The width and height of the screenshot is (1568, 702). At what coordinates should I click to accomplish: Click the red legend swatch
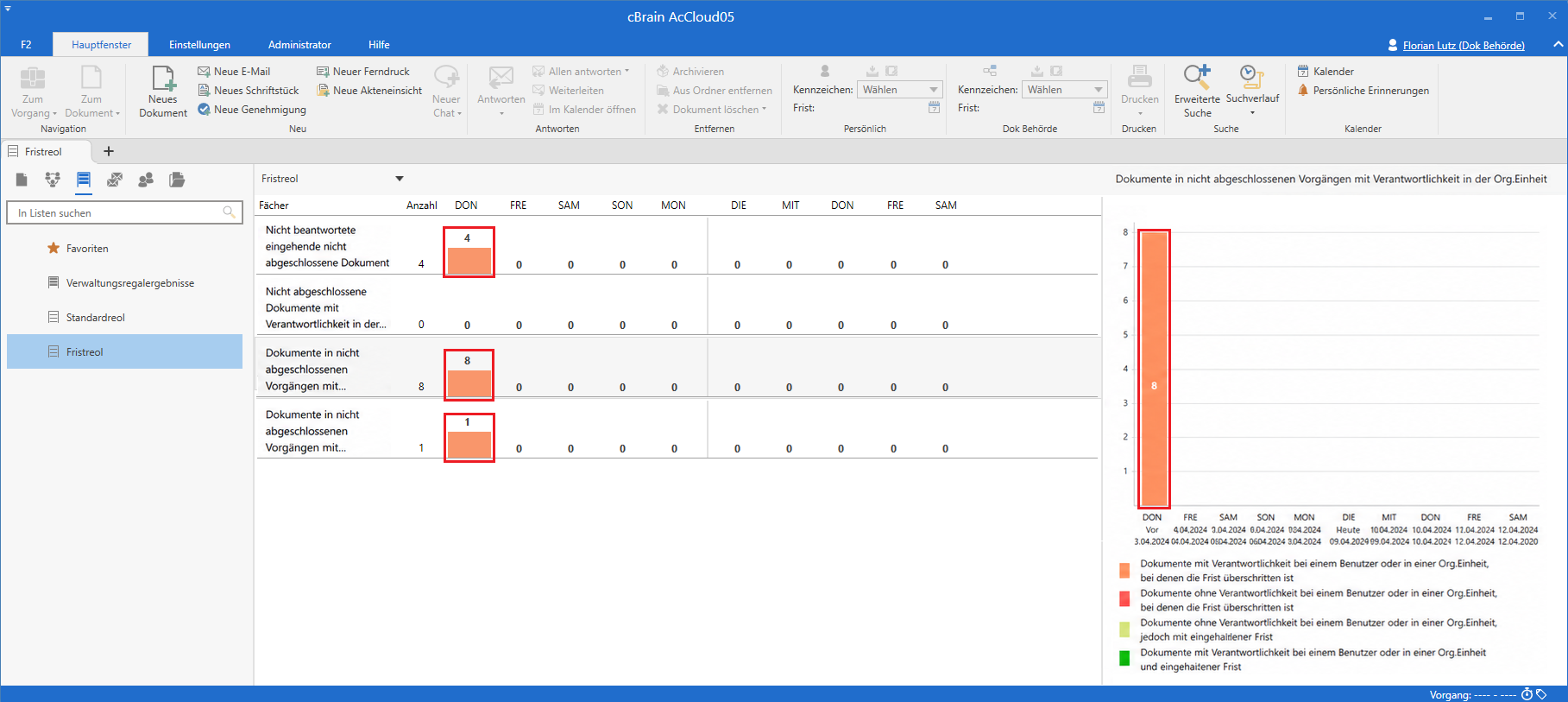(1124, 599)
